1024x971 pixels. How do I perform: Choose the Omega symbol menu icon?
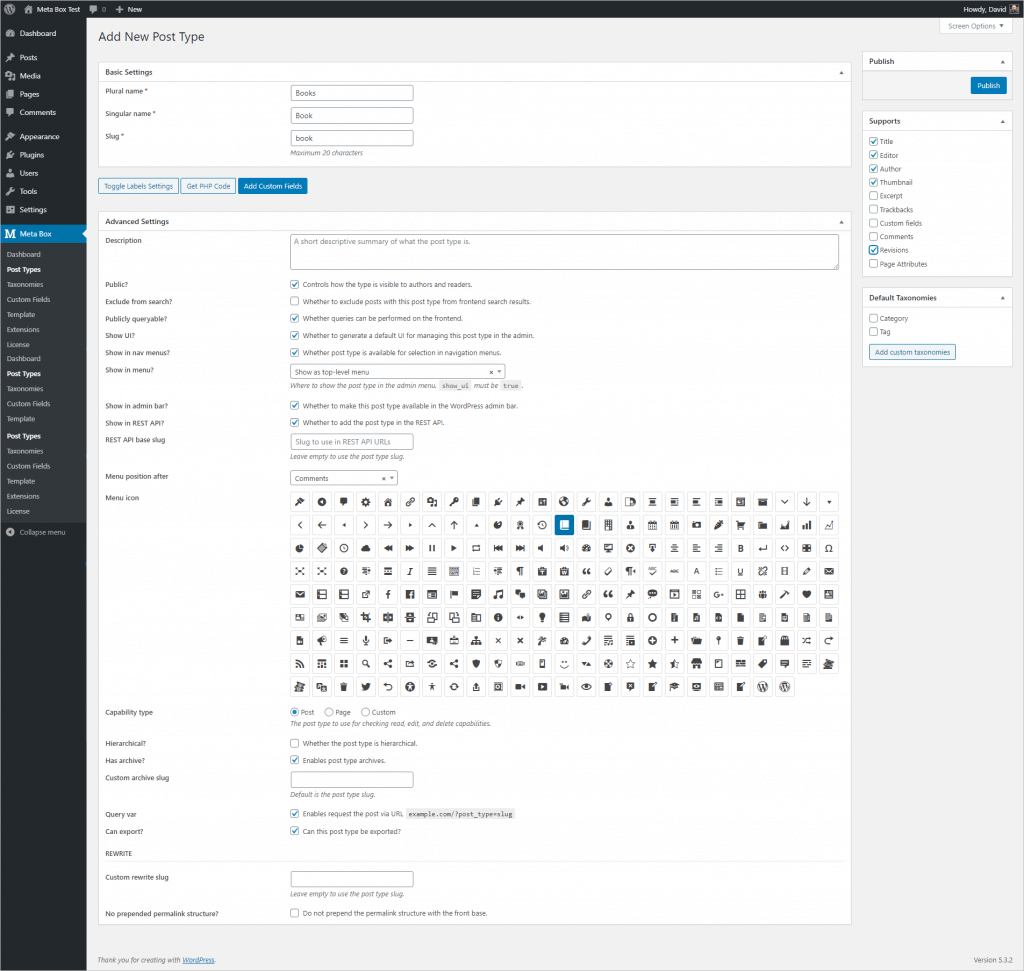tap(828, 548)
